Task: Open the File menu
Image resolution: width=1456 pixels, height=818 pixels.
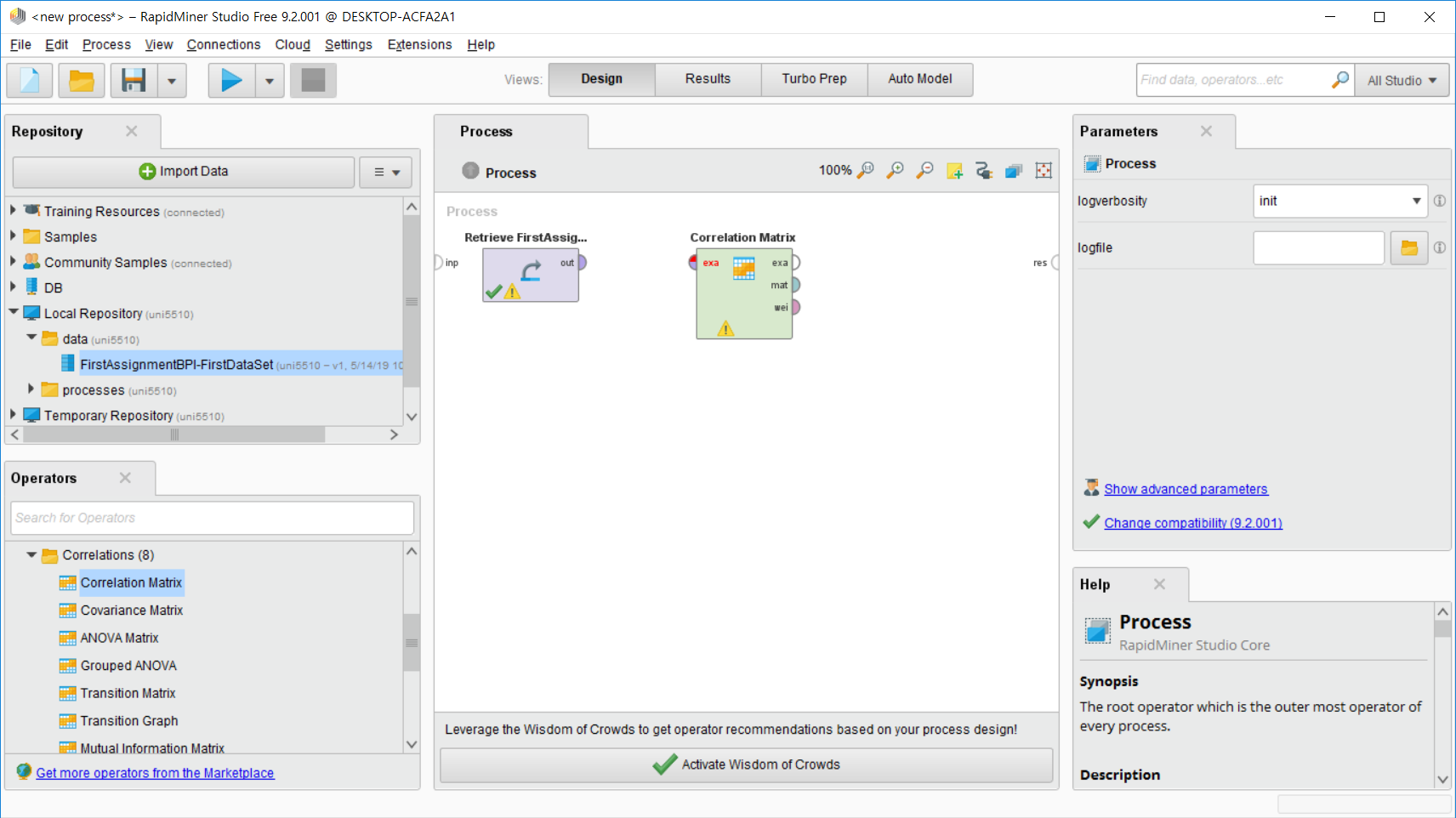Action: (20, 44)
